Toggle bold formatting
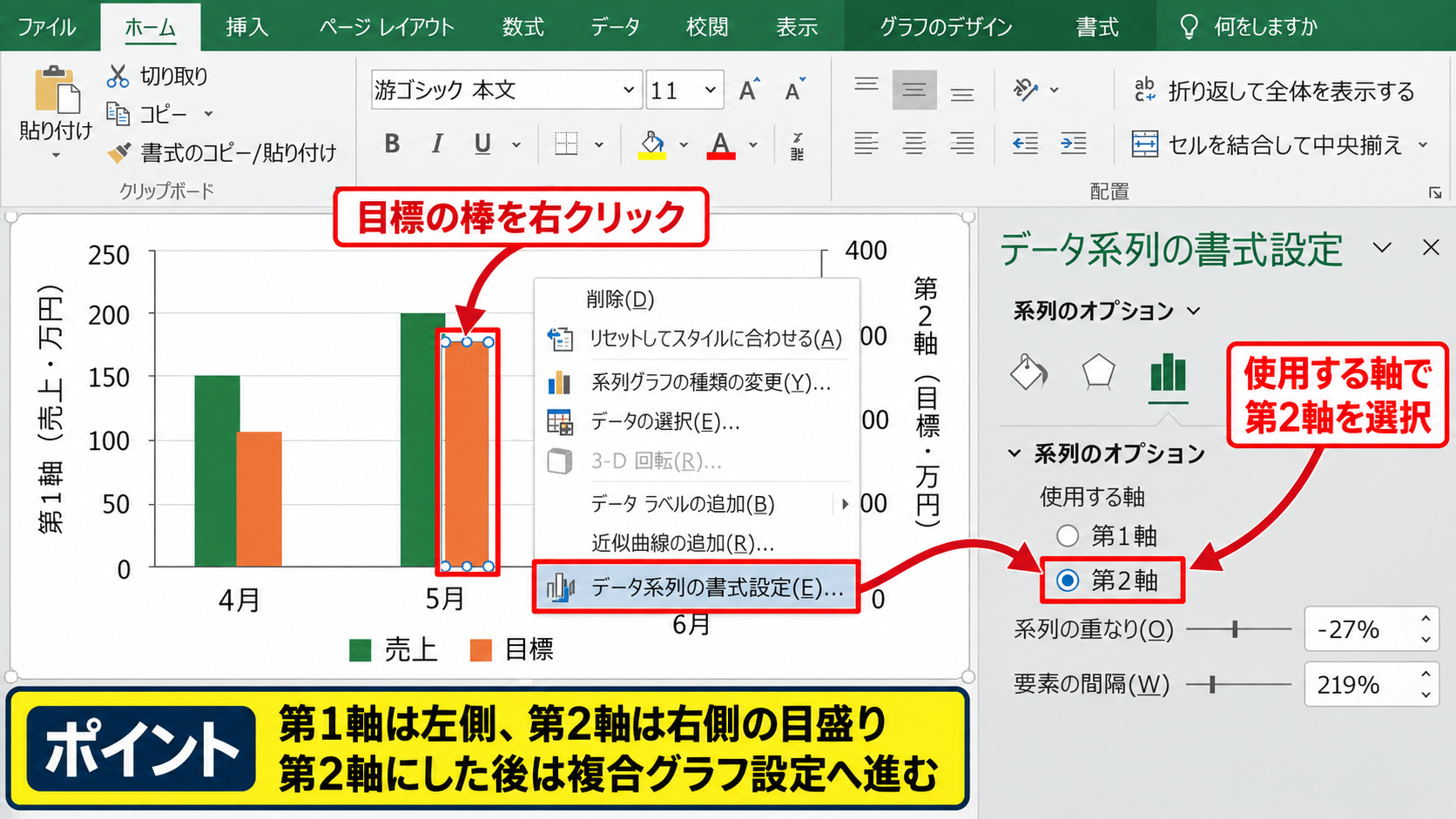 pos(392,144)
